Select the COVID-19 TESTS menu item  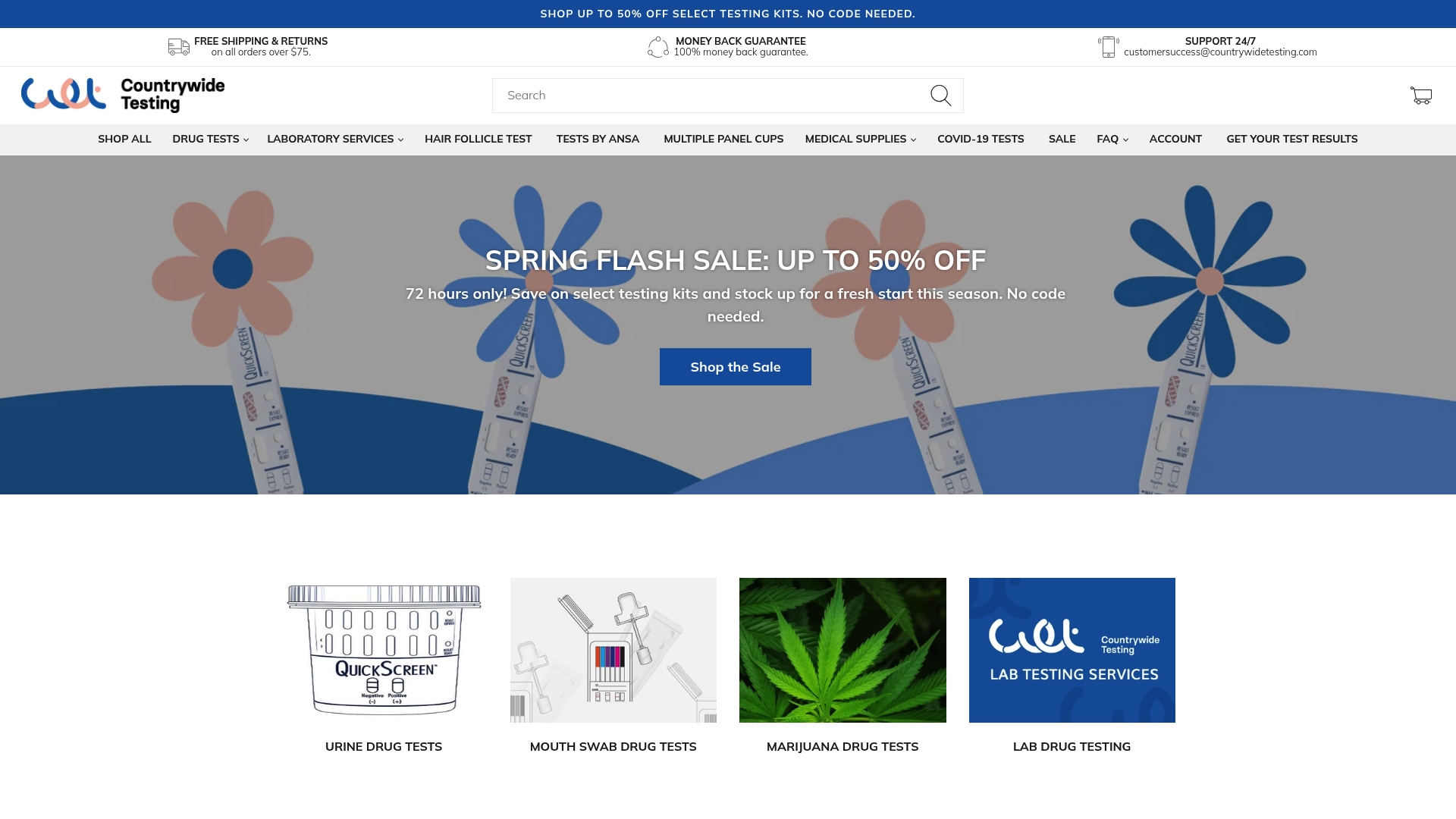coord(981,139)
